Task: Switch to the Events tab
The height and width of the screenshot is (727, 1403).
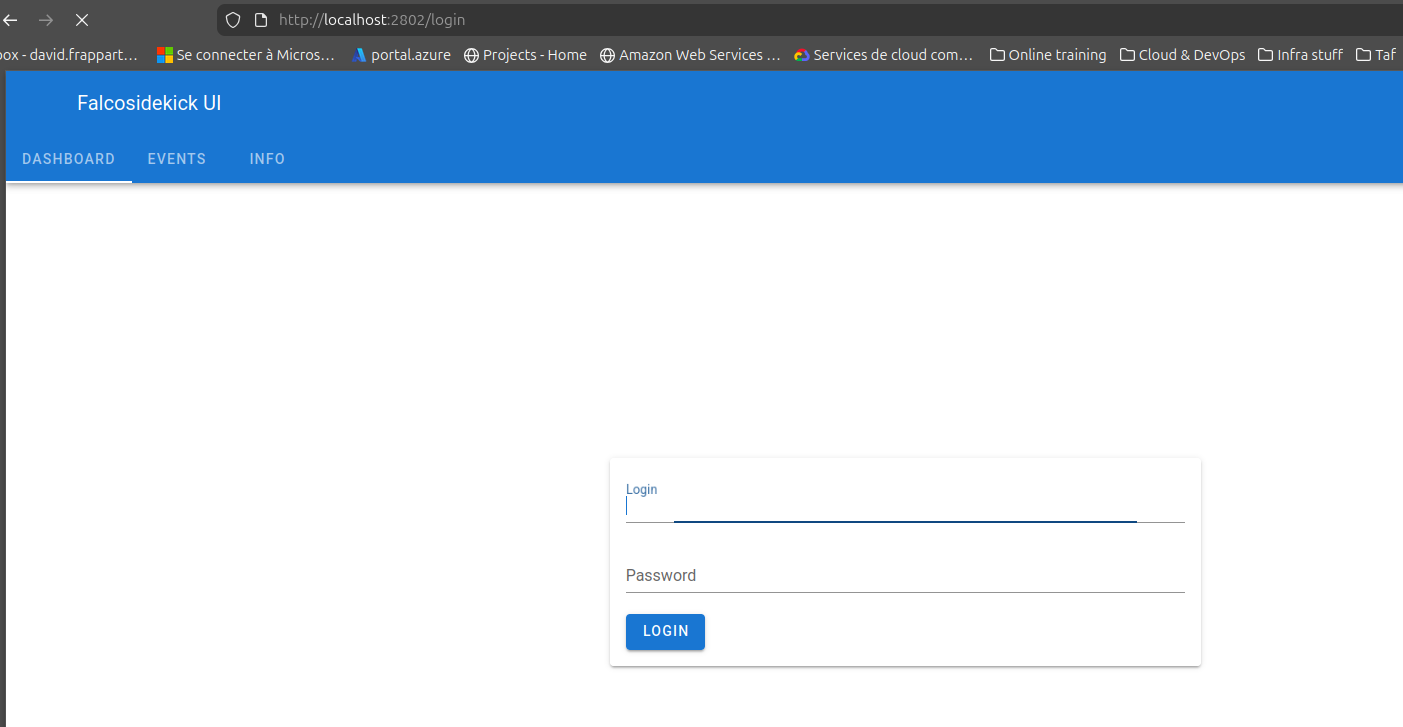Action: tap(177, 159)
